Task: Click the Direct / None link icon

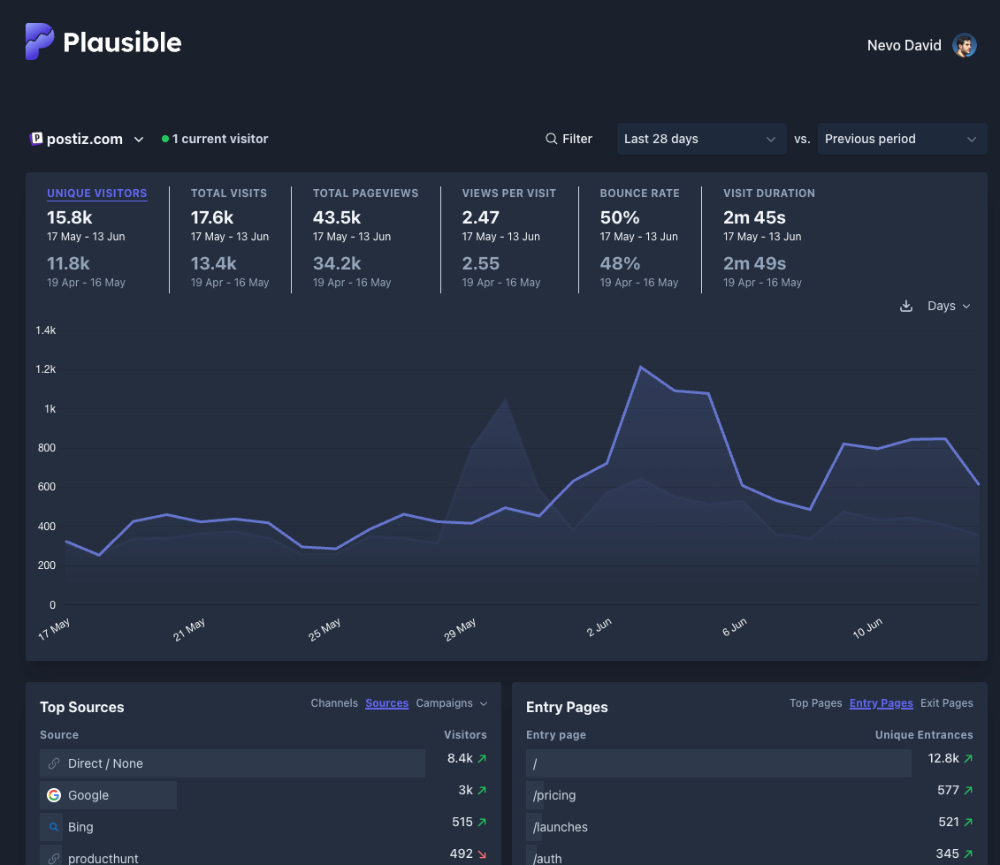Action: click(x=54, y=763)
